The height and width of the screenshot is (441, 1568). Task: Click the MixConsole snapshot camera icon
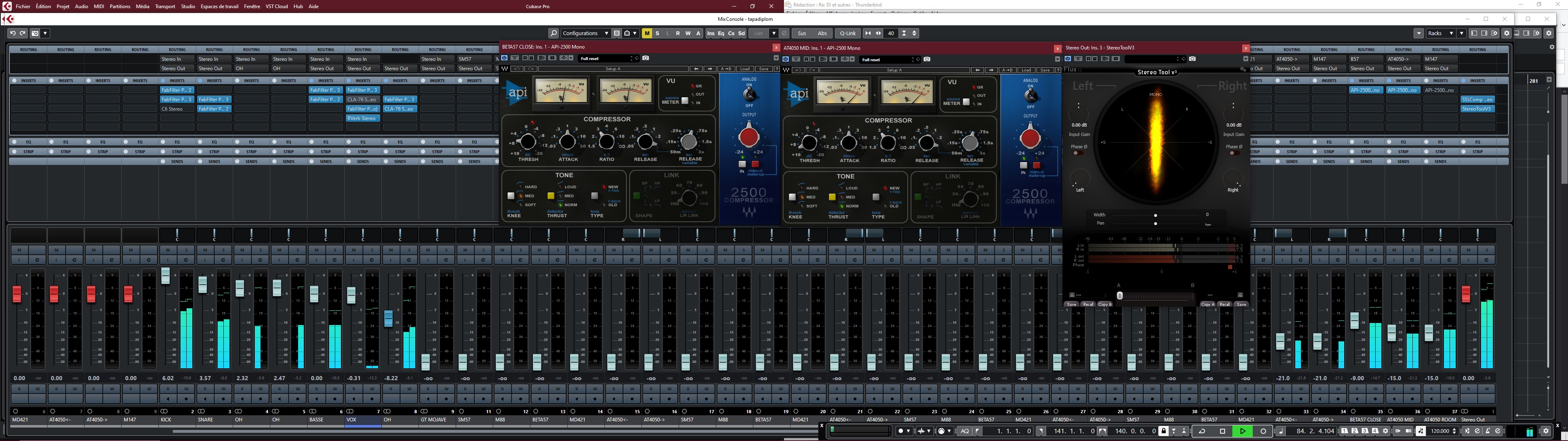click(x=35, y=33)
